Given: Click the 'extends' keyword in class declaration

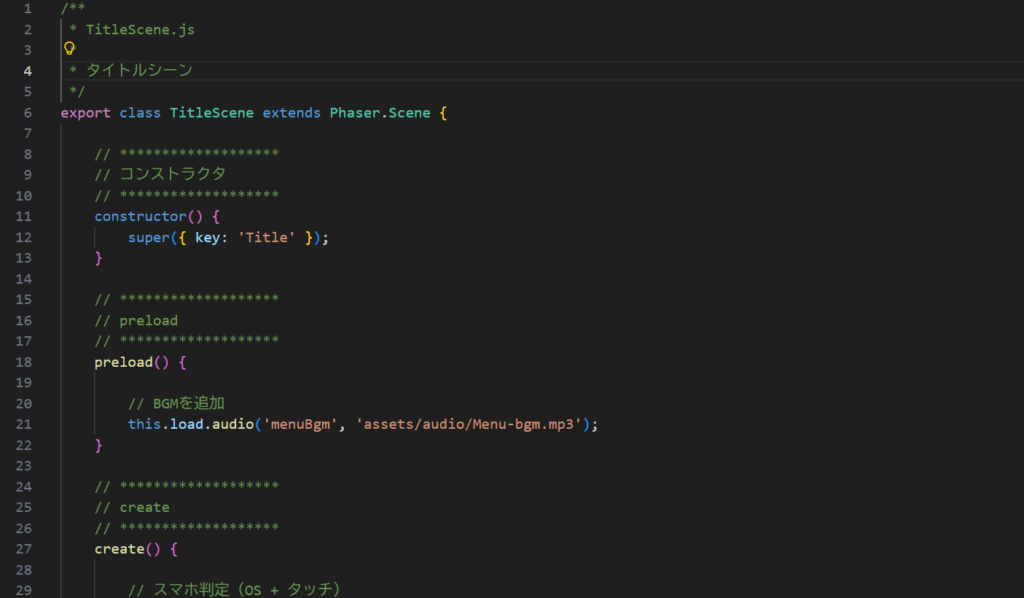Looking at the screenshot, I should 291,113.
